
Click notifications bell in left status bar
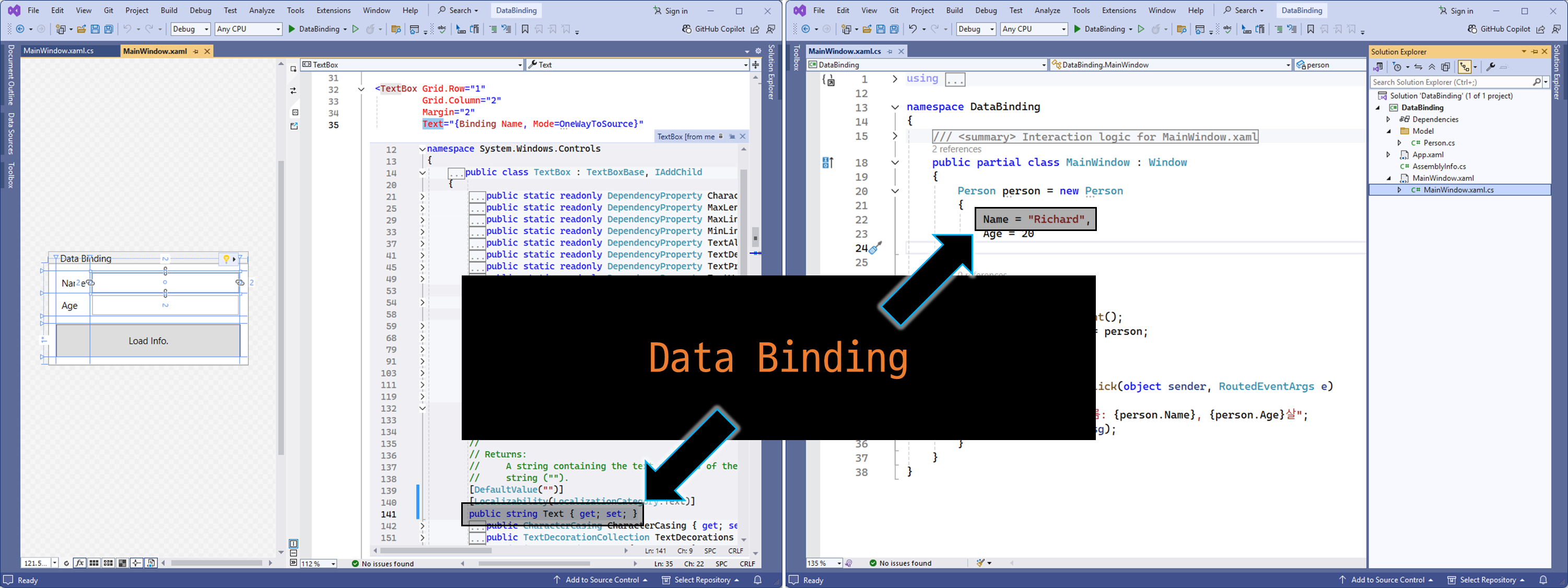(x=757, y=580)
